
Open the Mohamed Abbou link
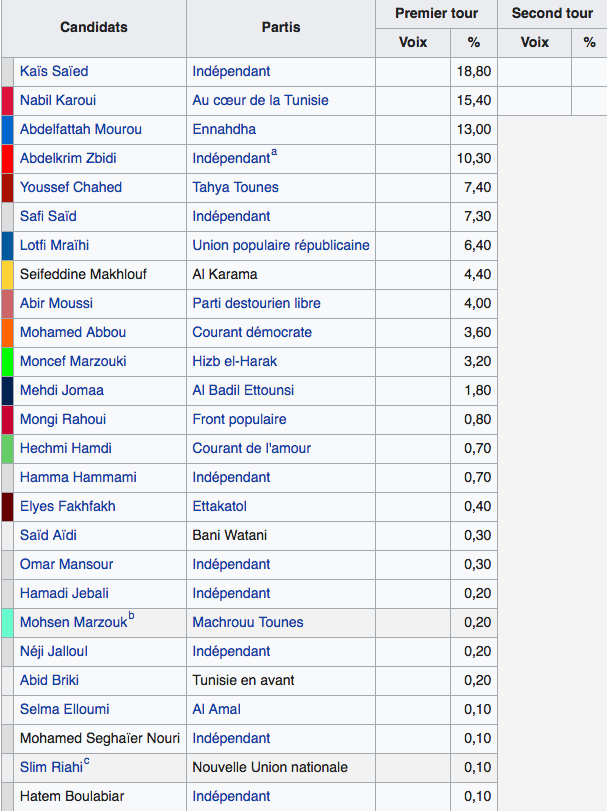click(73, 332)
